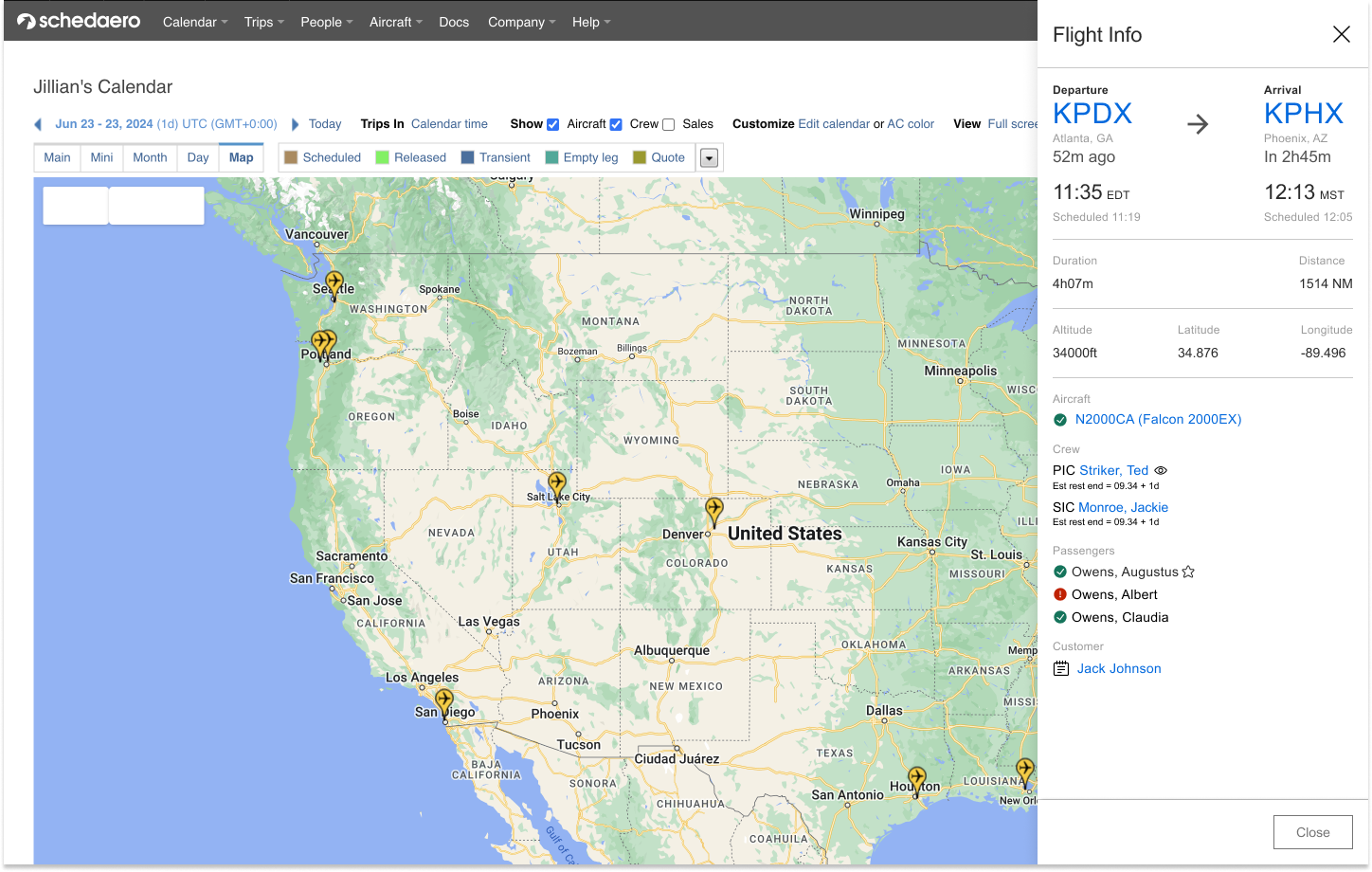Go to previous date with left arrow
This screenshot has width=1372, height=872.
[39, 124]
